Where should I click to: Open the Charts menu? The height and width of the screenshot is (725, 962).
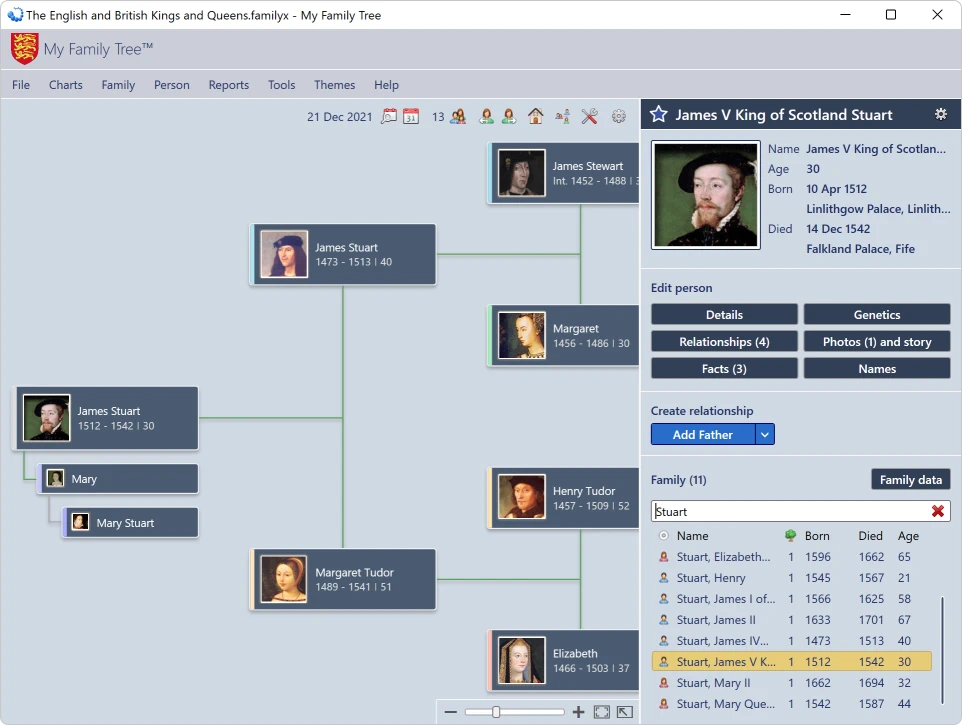pyautogui.click(x=65, y=85)
